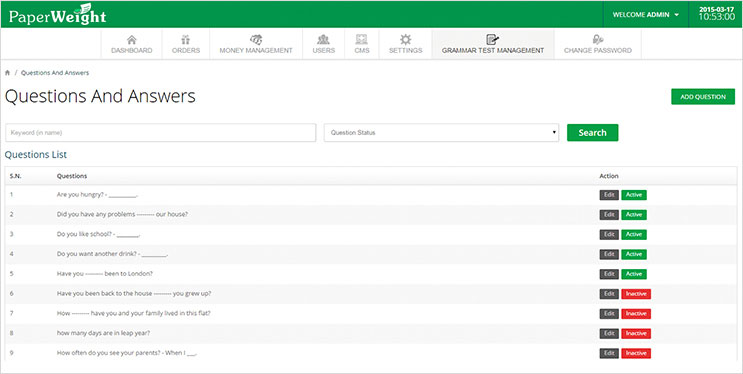Toggle Active status for 'Do you want another drink?'
Image resolution: width=743 pixels, height=374 pixels.
coord(634,254)
